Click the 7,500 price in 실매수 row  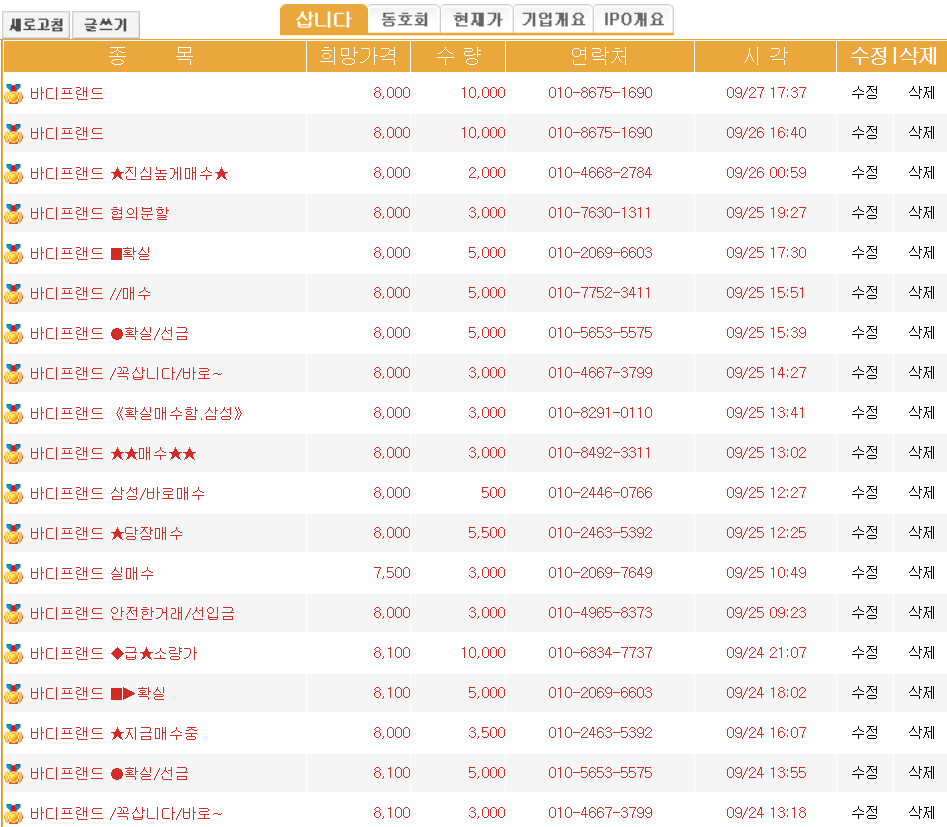click(x=391, y=573)
